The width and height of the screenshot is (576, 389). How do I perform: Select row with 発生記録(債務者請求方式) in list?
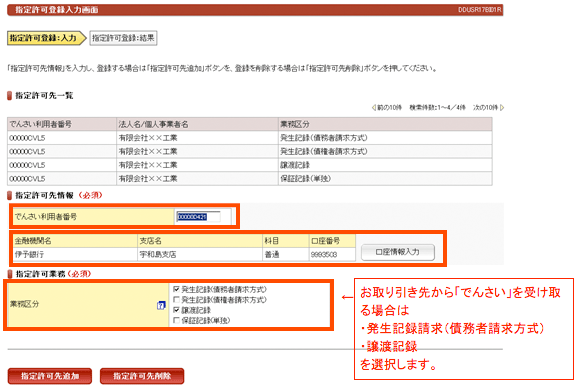[250, 138]
